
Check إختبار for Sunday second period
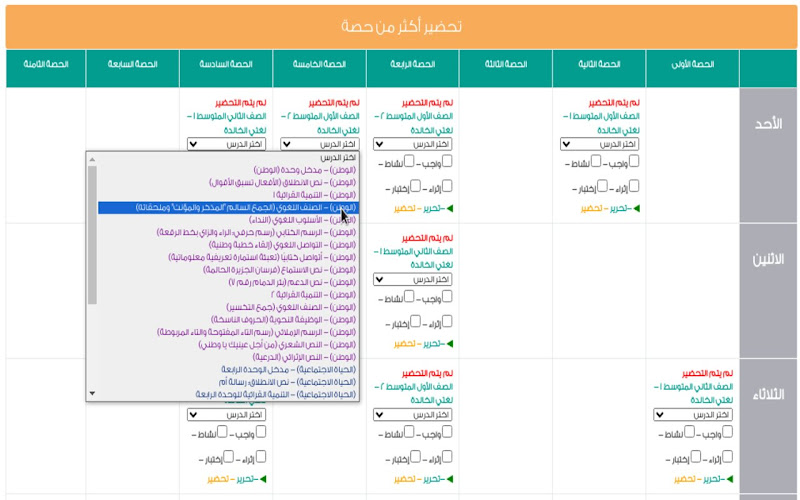[x=603, y=186]
